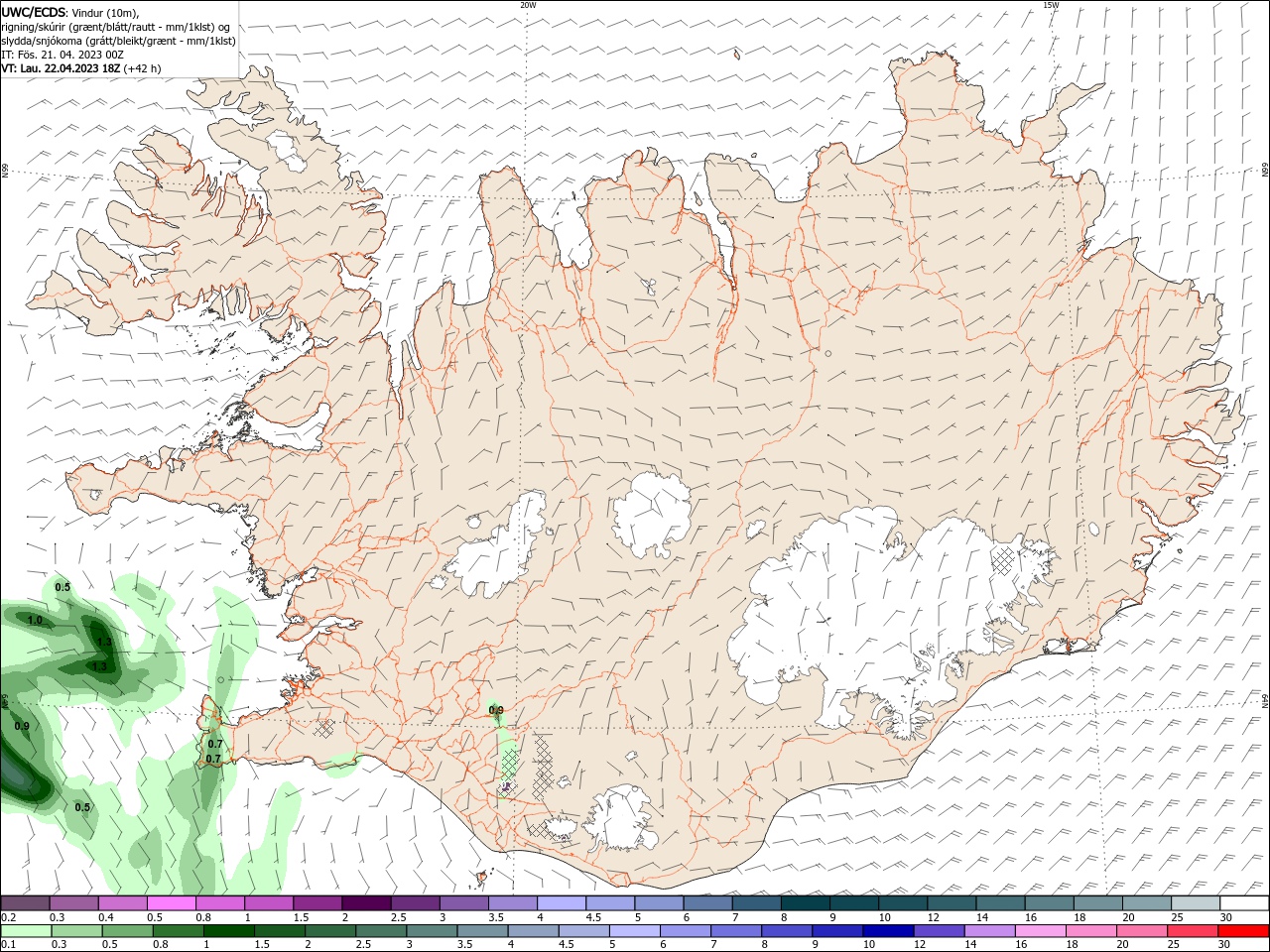The image size is (1270, 952).
Task: Click the 'VT: Lau. 22.04.2023 18Z (+42 h)' line
Action: [x=81, y=68]
